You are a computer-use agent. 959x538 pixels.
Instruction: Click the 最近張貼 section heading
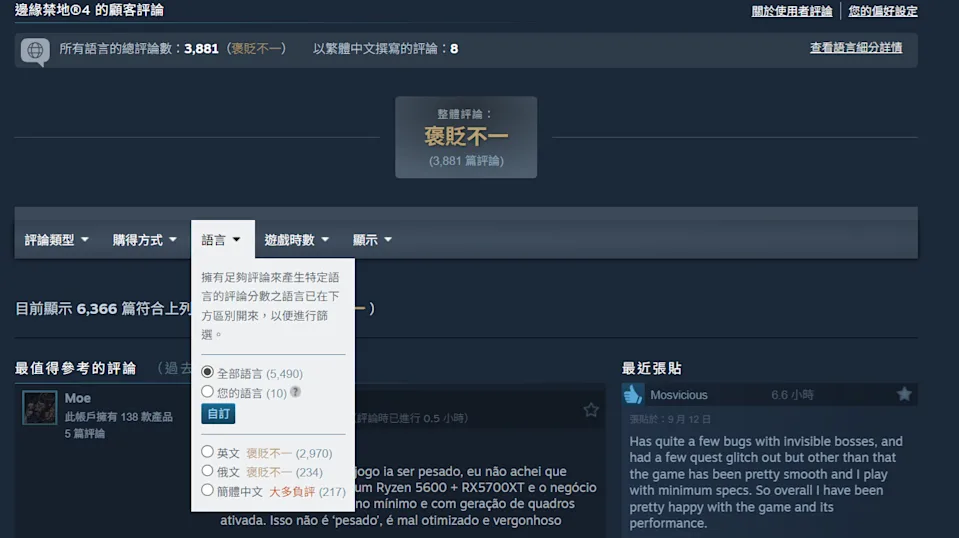[x=651, y=368]
